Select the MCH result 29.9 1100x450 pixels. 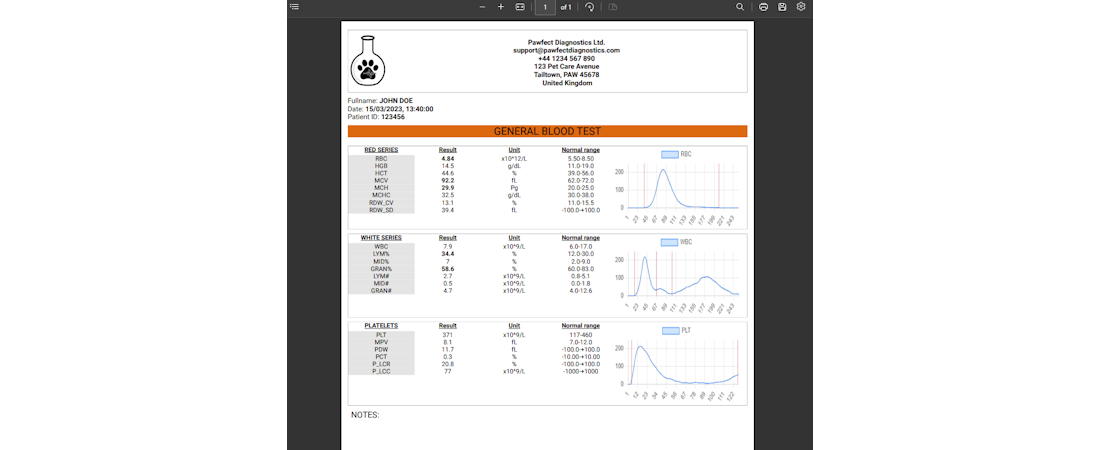pos(448,188)
